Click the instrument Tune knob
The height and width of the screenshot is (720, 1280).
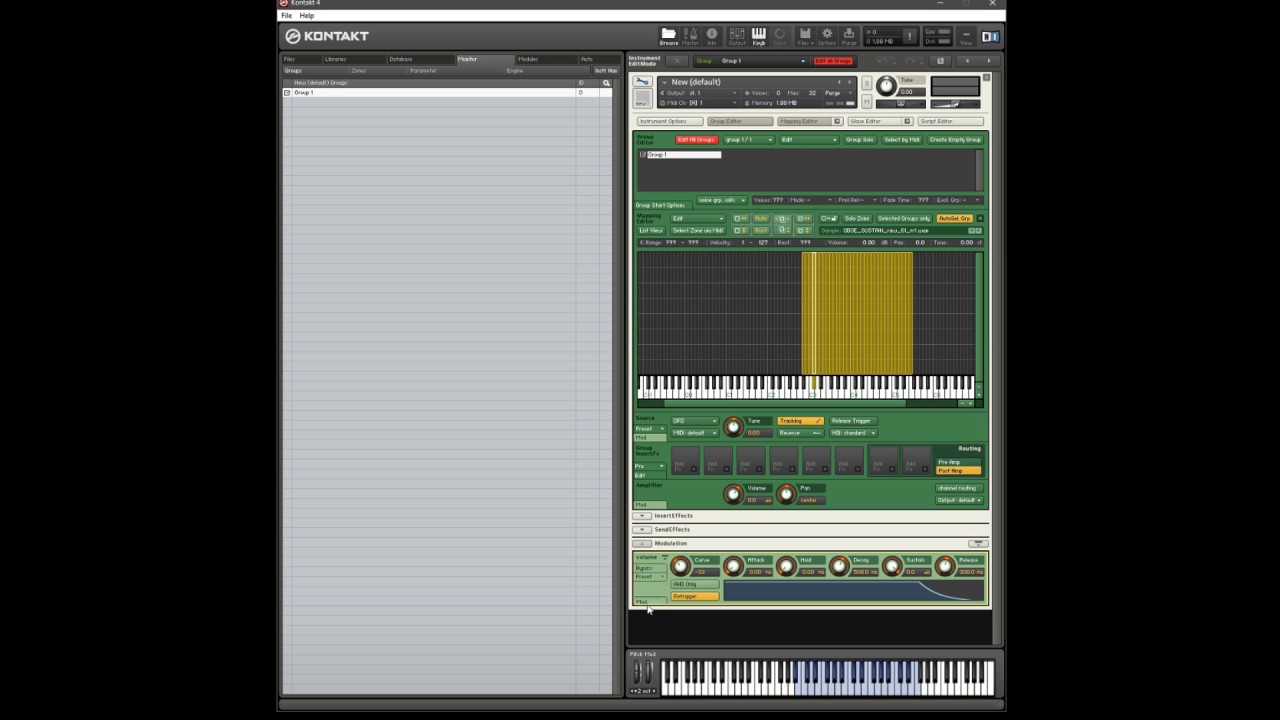click(886, 86)
